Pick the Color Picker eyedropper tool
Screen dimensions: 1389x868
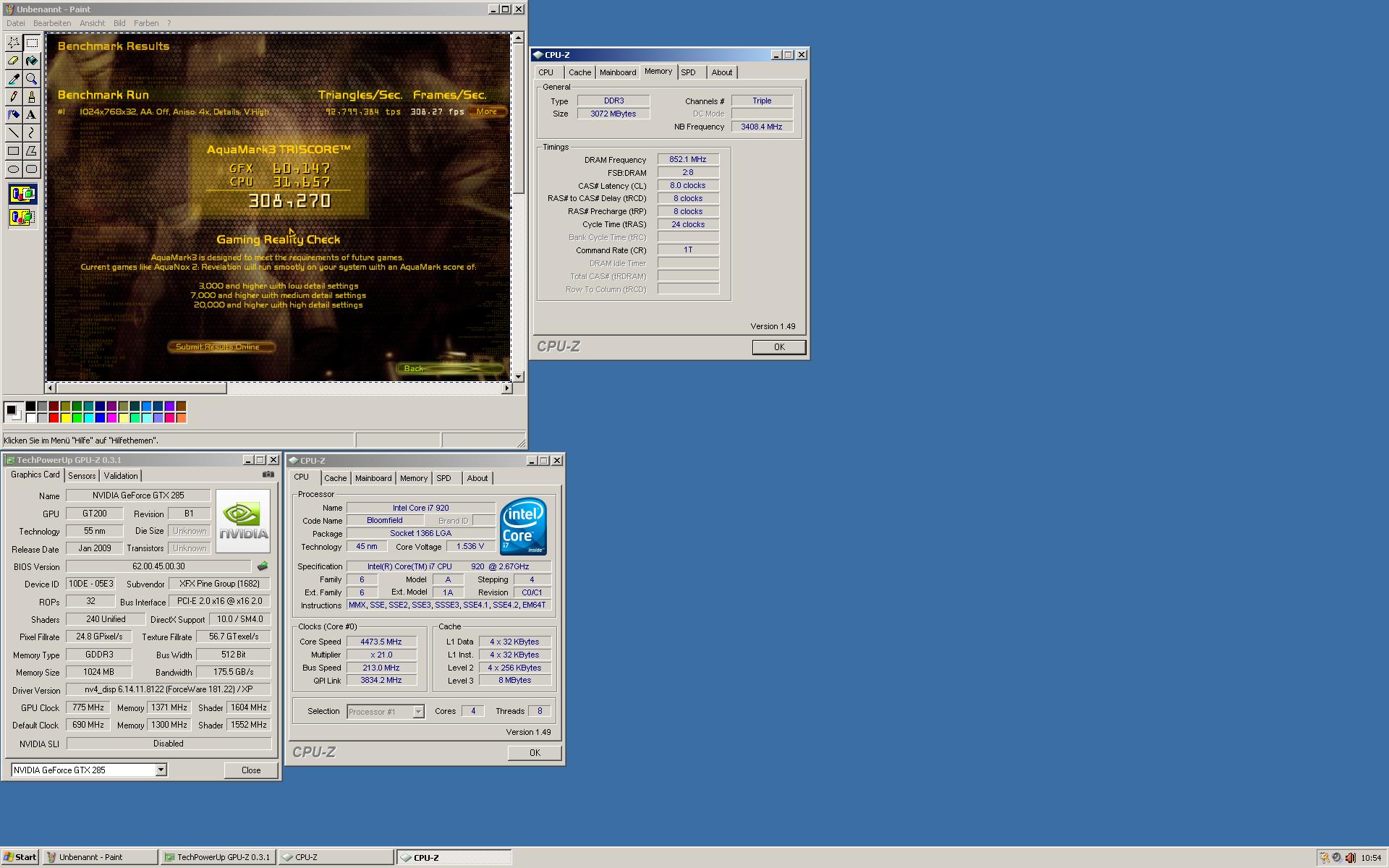pyautogui.click(x=13, y=79)
